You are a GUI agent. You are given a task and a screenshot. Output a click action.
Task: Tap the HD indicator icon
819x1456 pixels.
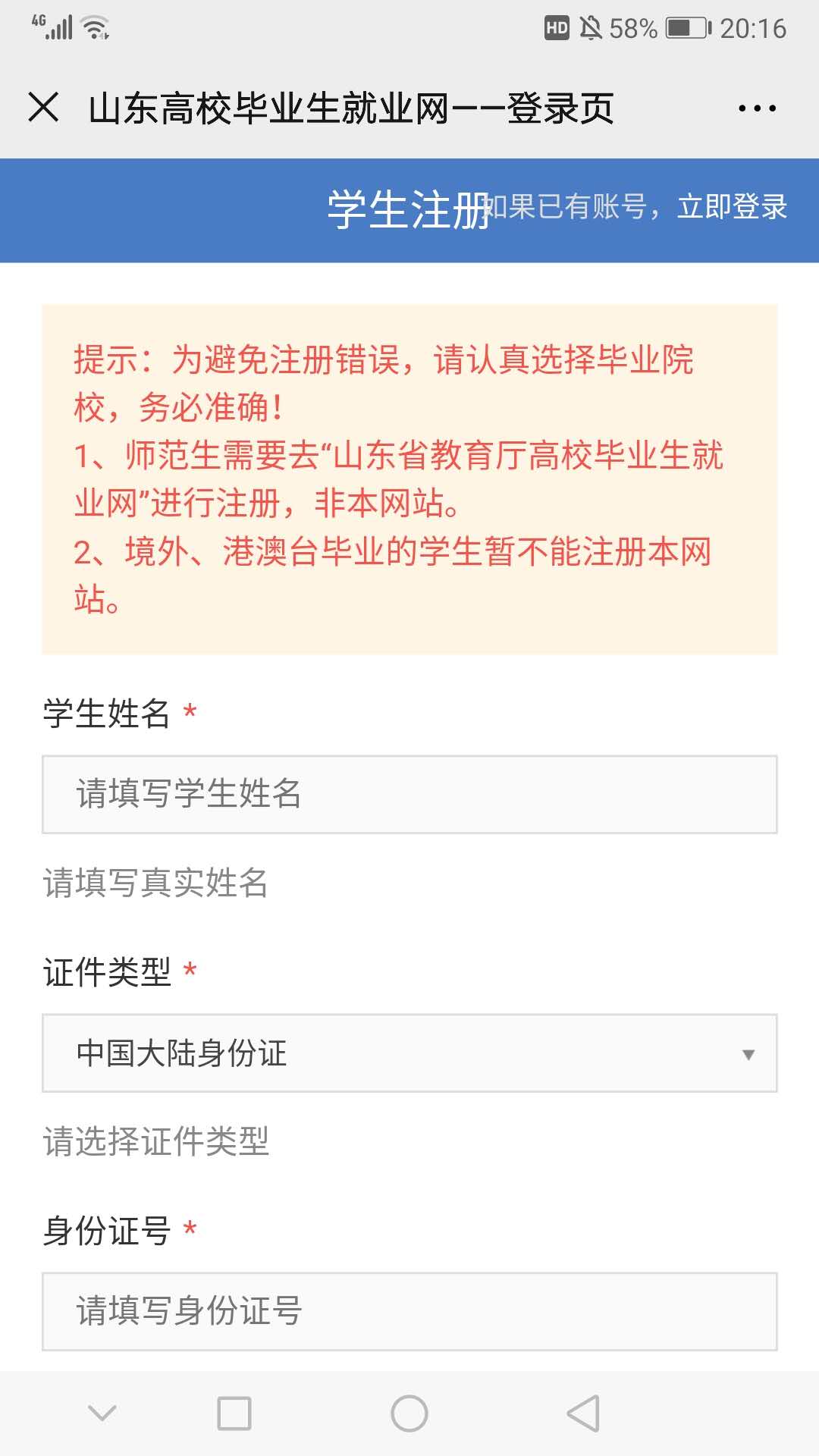(x=557, y=29)
